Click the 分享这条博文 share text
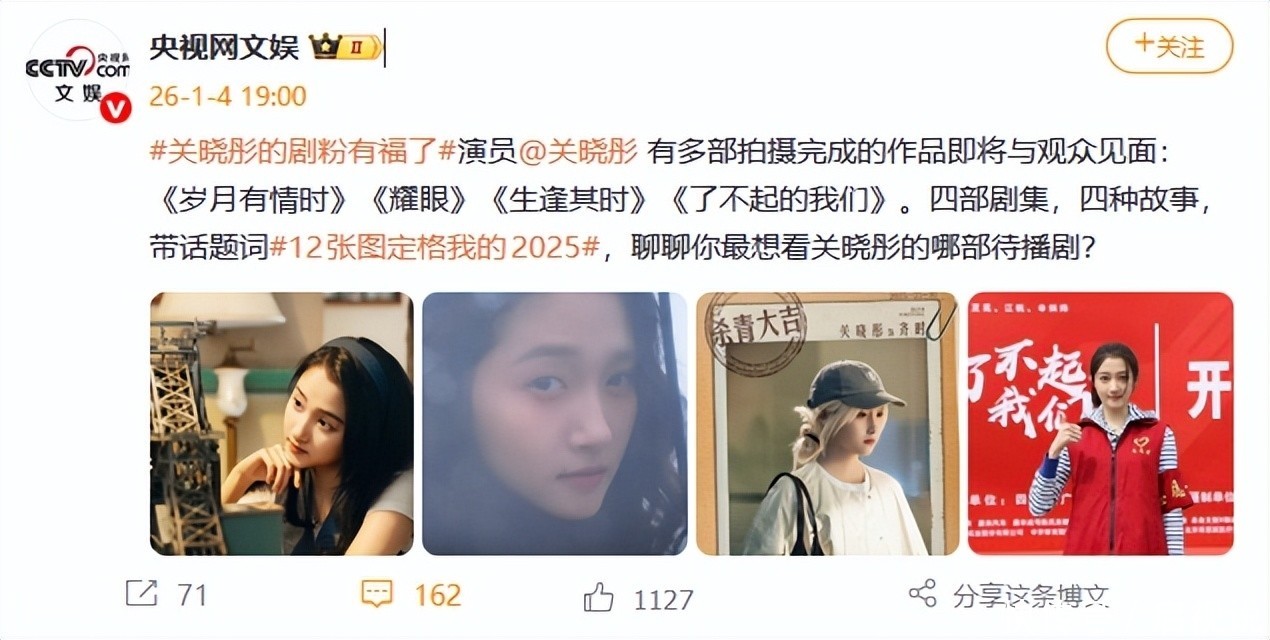This screenshot has height=640, width=1270. 1032,595
